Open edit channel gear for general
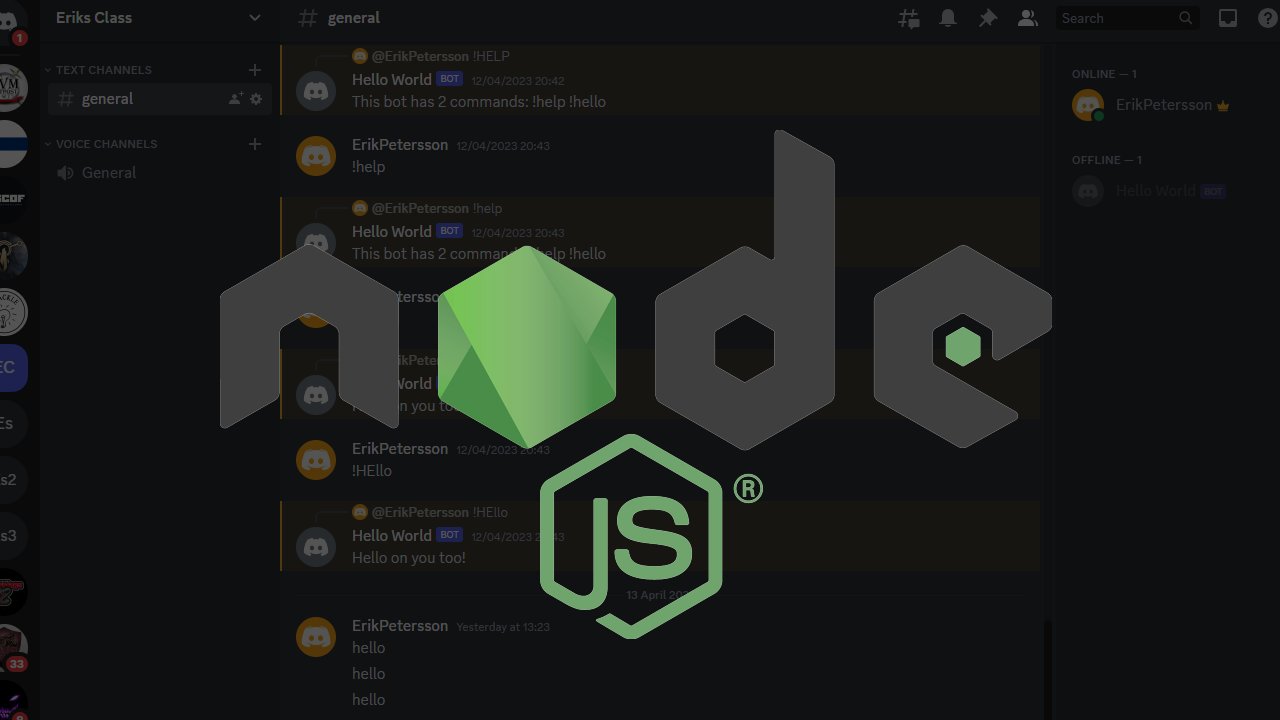The height and width of the screenshot is (720, 1280). coord(256,99)
